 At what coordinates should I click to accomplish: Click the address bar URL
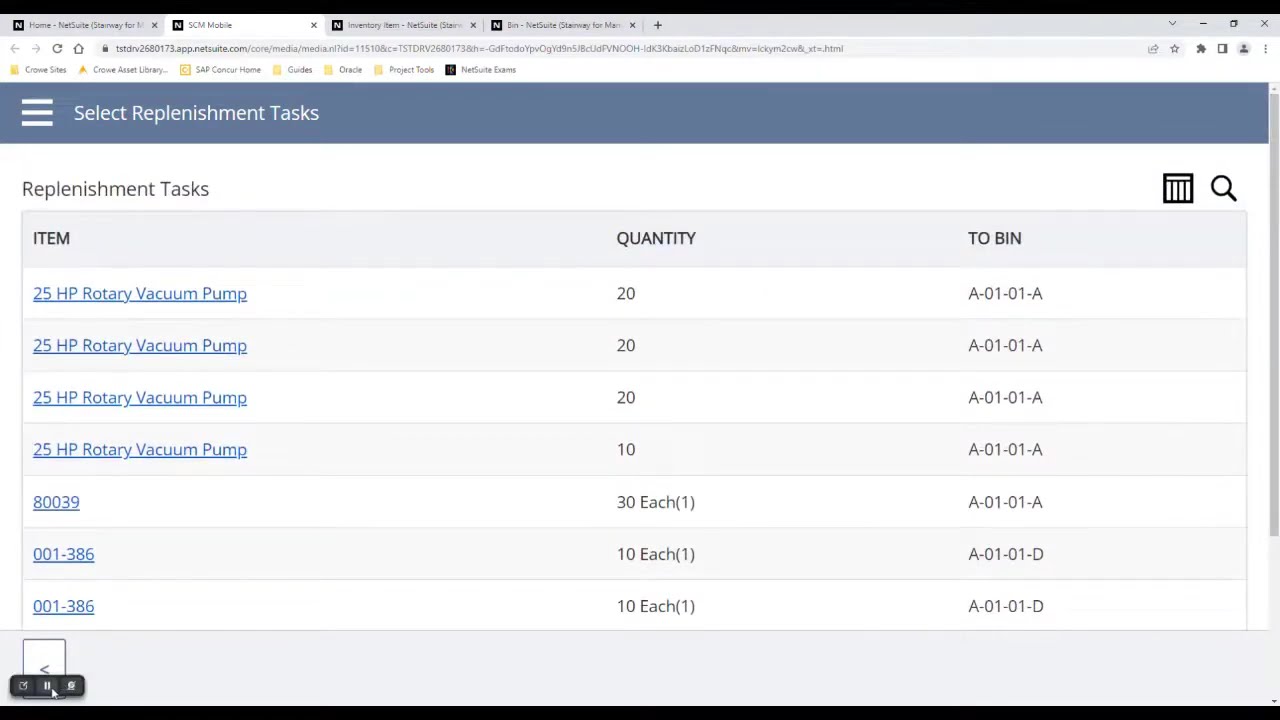point(479,48)
